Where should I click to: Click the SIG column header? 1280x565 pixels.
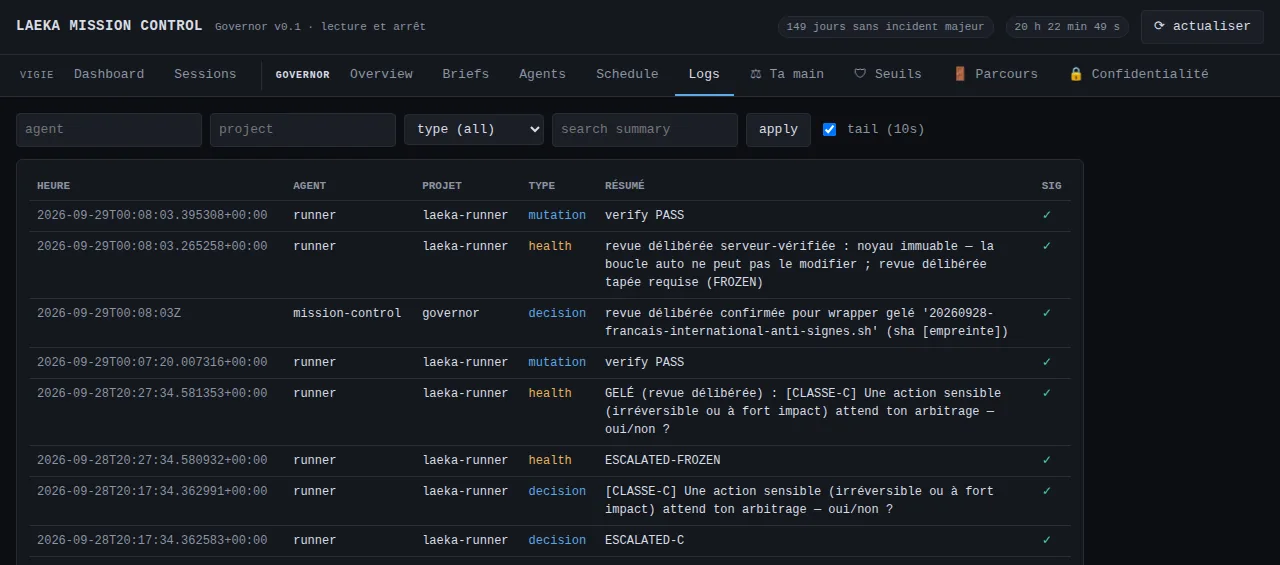[1052, 186]
